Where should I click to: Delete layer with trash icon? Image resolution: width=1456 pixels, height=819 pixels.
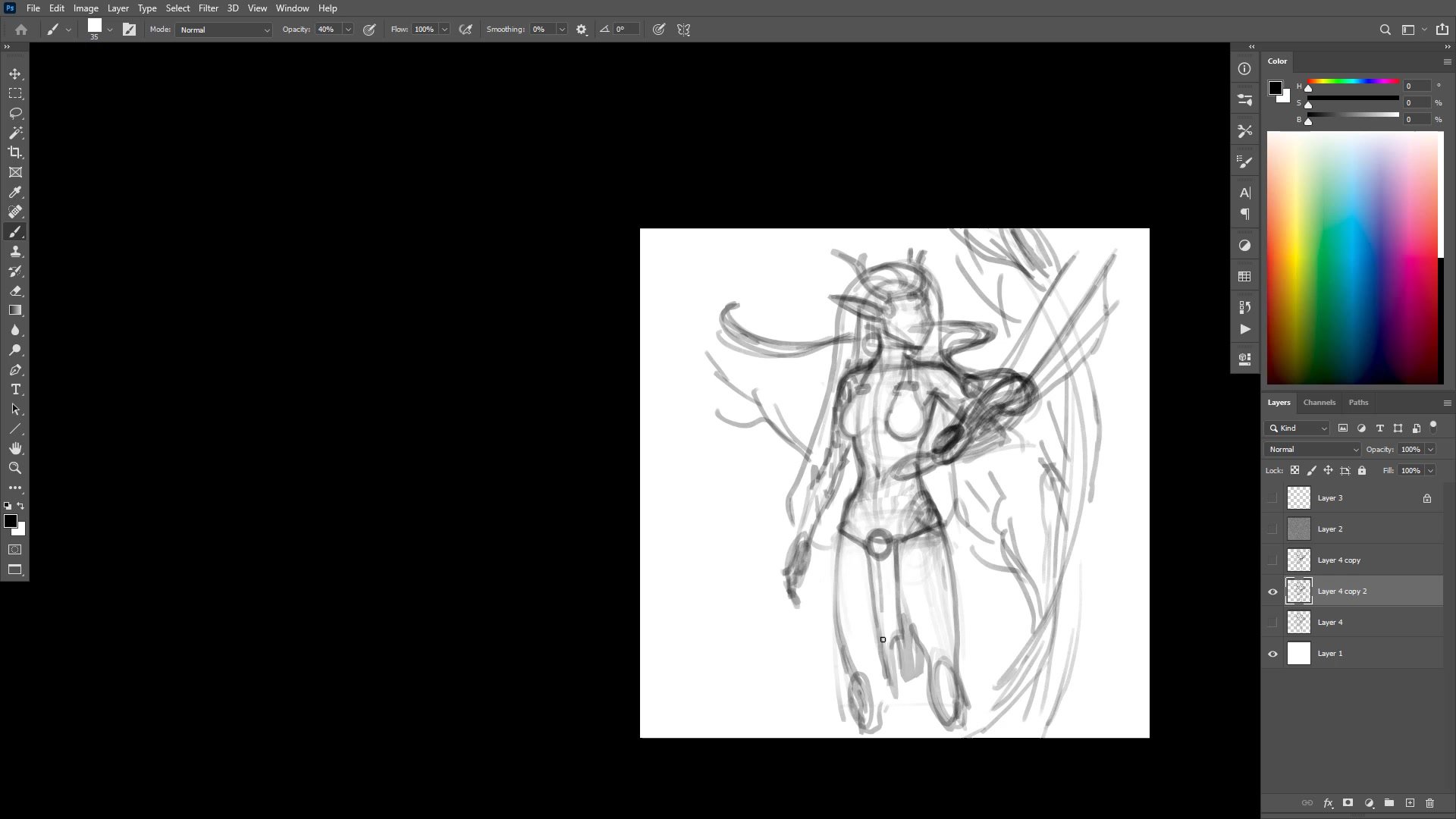pyautogui.click(x=1430, y=802)
